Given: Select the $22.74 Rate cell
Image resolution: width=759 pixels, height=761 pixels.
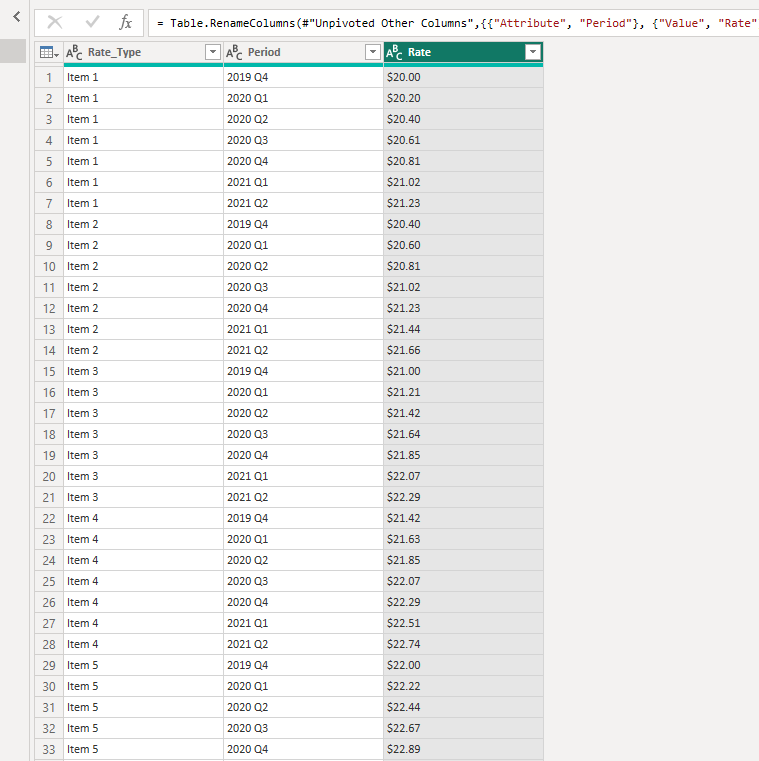Looking at the screenshot, I should pos(463,645).
